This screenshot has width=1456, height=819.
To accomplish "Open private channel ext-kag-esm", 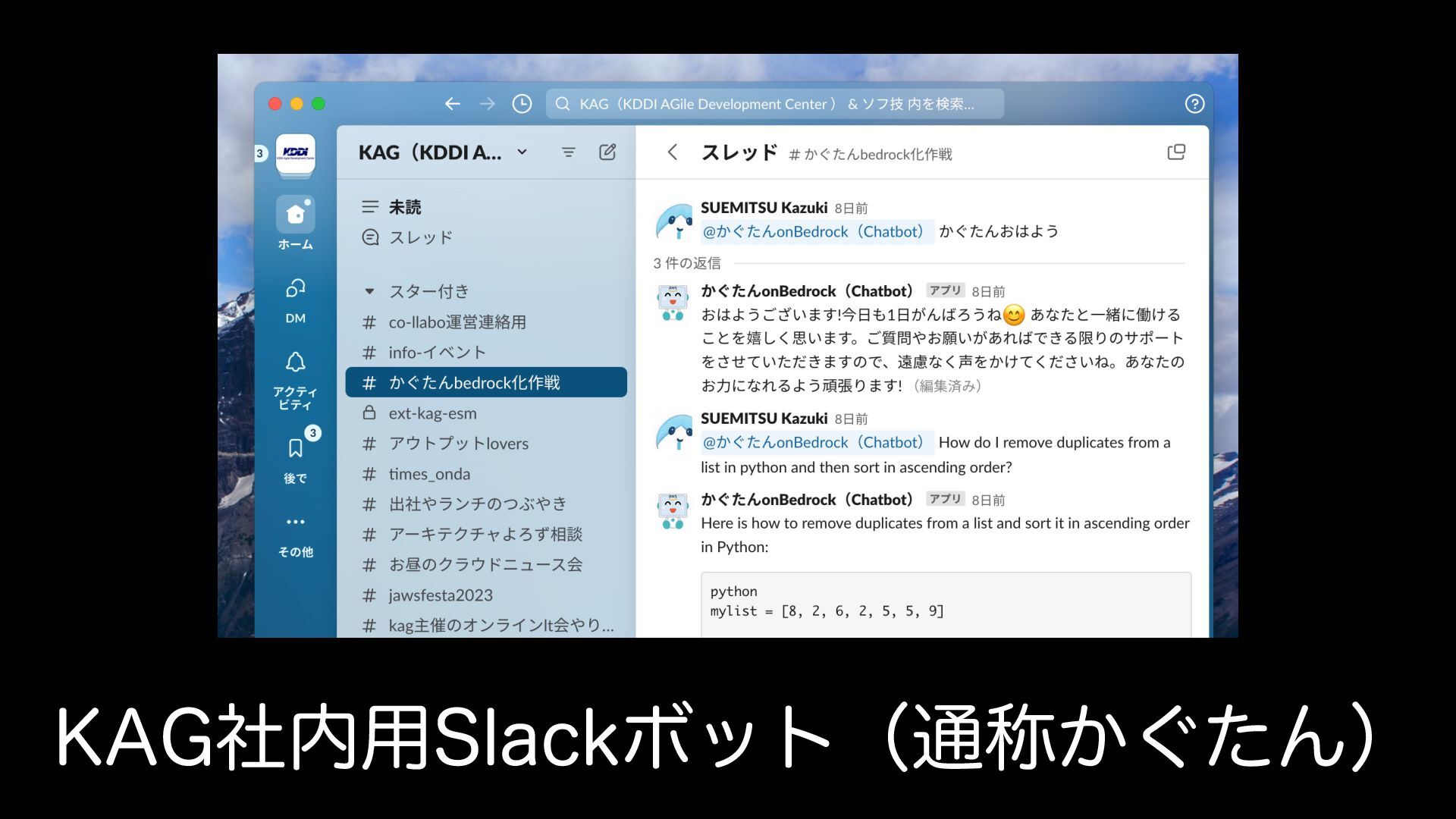I will point(486,413).
